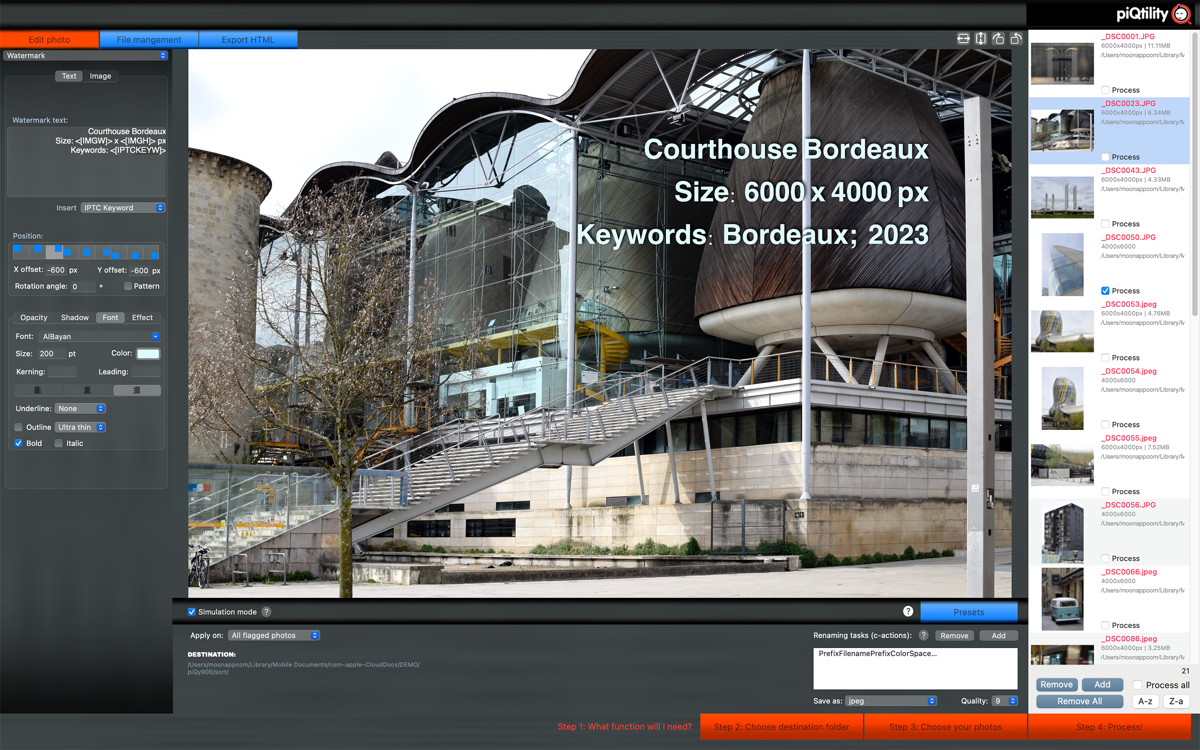Click Step 2: Choose destination folder
Viewport: 1200px width, 750px height.
781,727
